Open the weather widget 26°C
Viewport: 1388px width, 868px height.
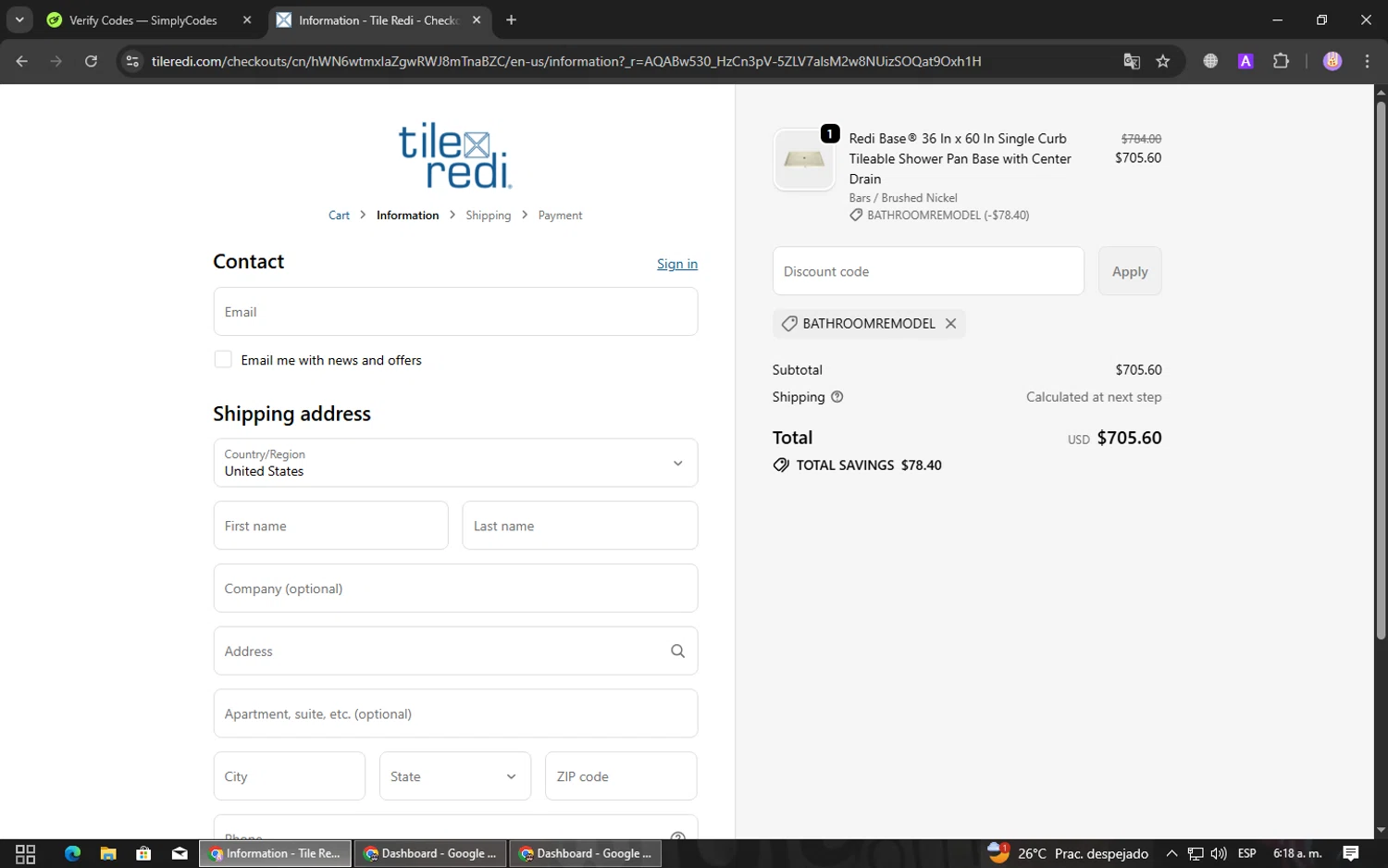tap(1068, 853)
